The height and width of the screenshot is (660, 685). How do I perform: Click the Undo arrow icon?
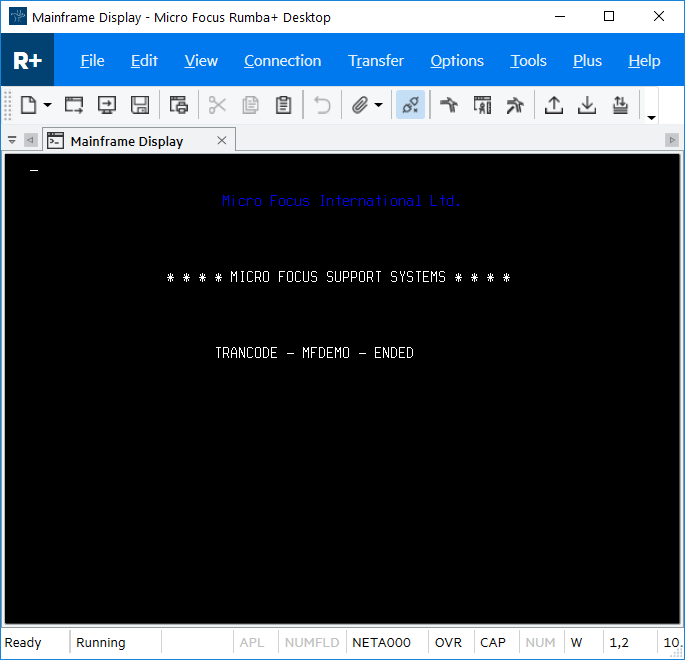pos(322,105)
